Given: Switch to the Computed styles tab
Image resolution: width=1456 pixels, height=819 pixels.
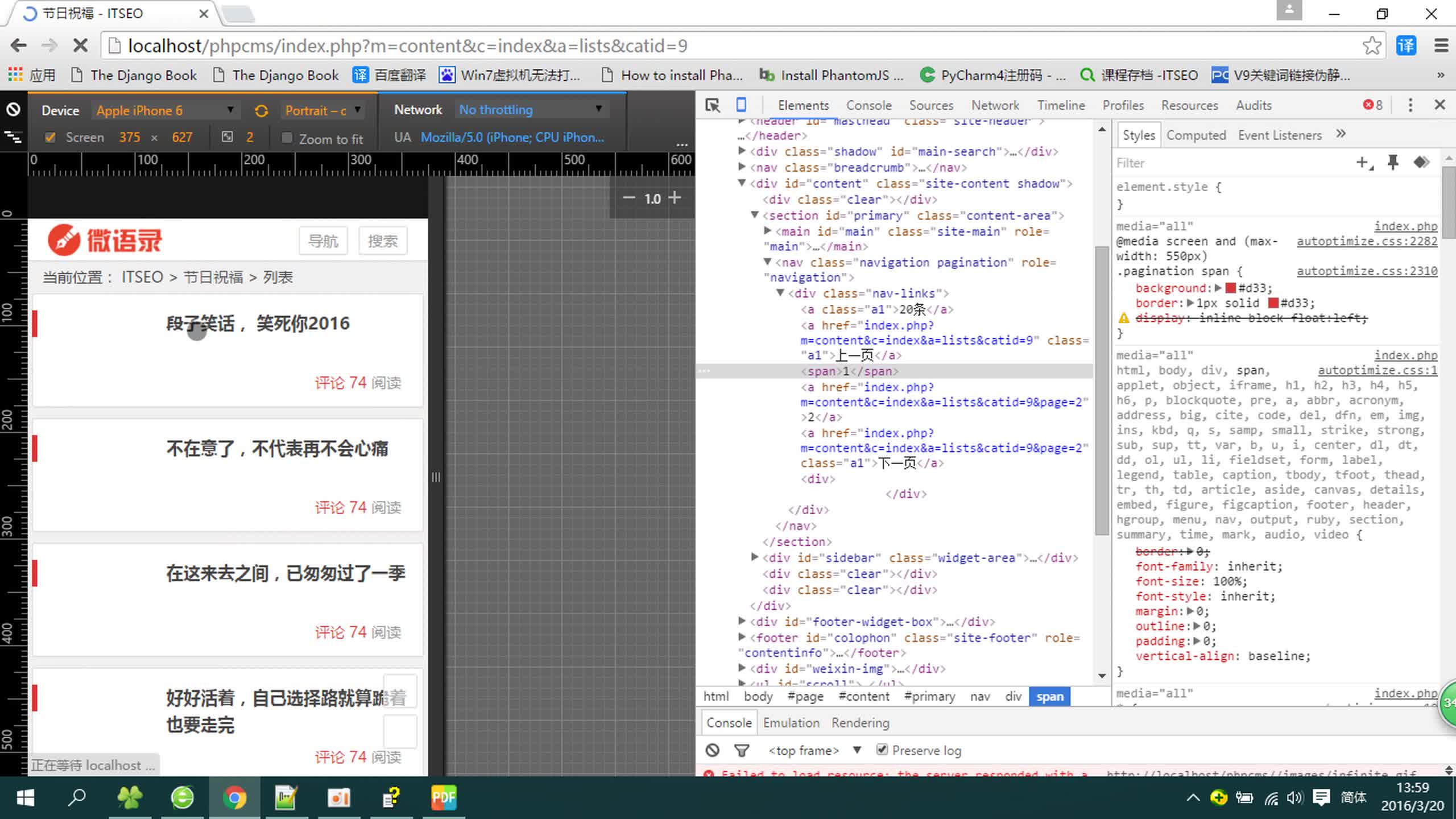Looking at the screenshot, I should click(x=1196, y=135).
